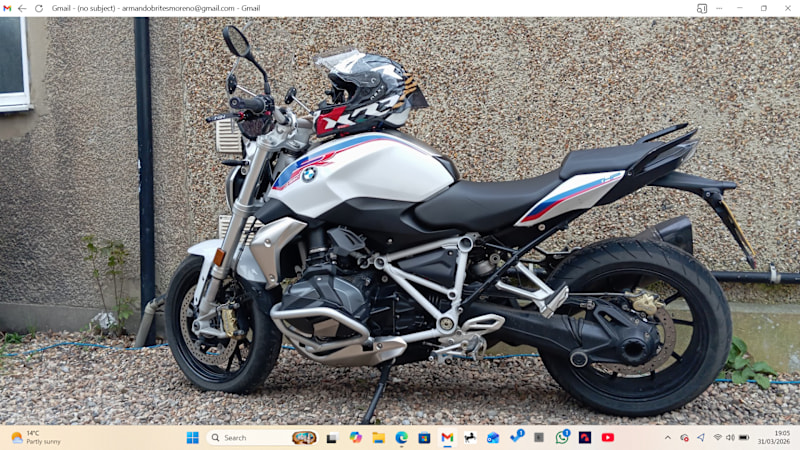The image size is (800, 450).
Task: Click the volume speaker icon in the tray
Action: coord(730,437)
